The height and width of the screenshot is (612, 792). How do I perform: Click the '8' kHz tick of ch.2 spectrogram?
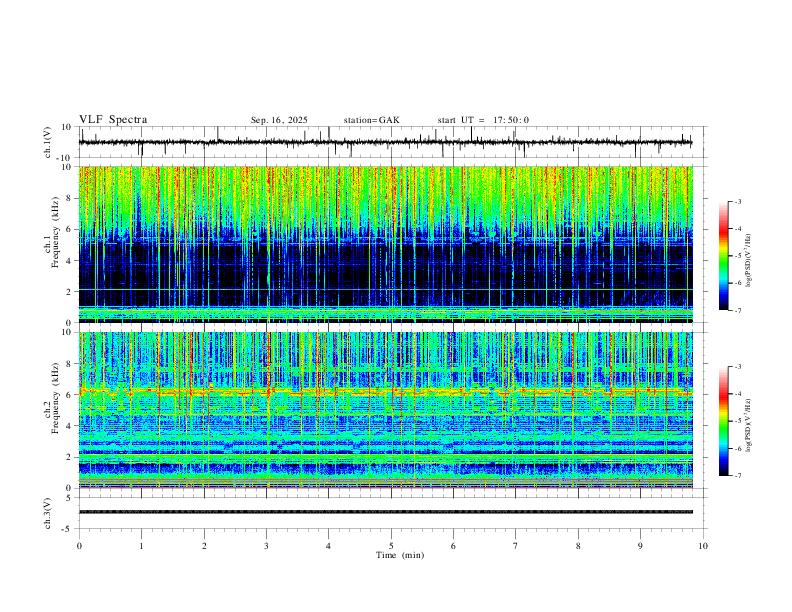(69, 364)
